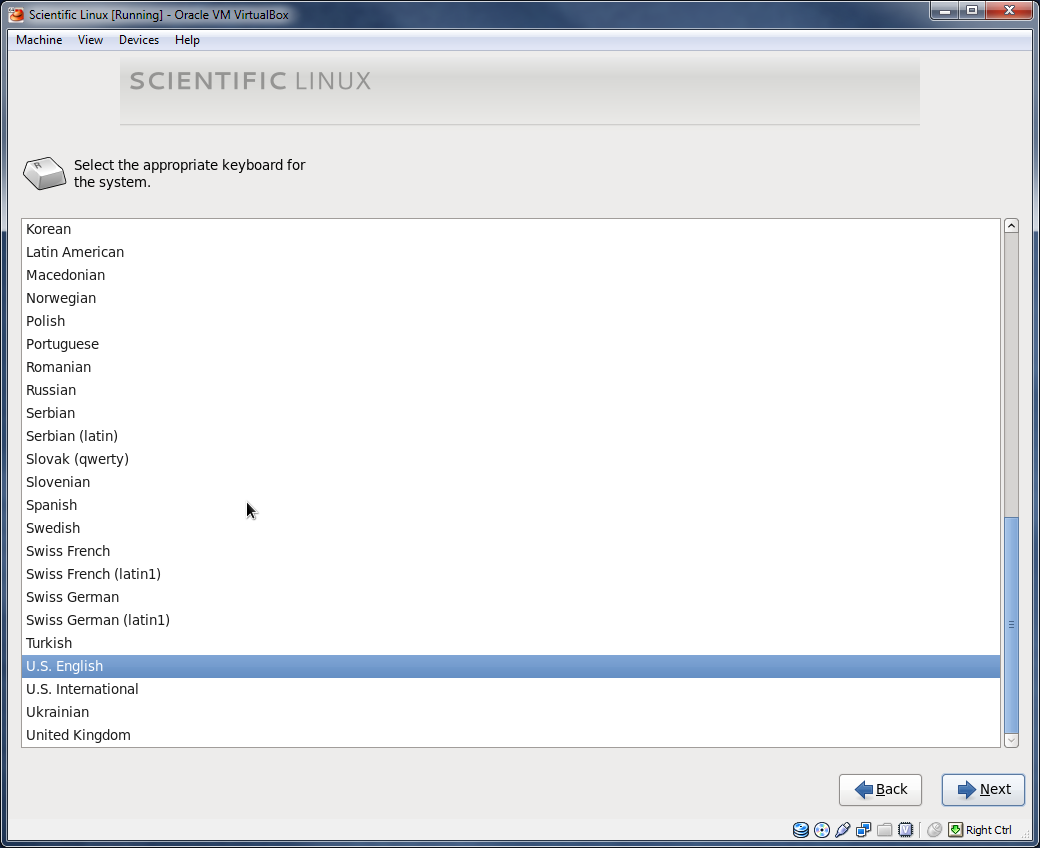Open the Help menu
The height and width of the screenshot is (848, 1040).
[187, 40]
